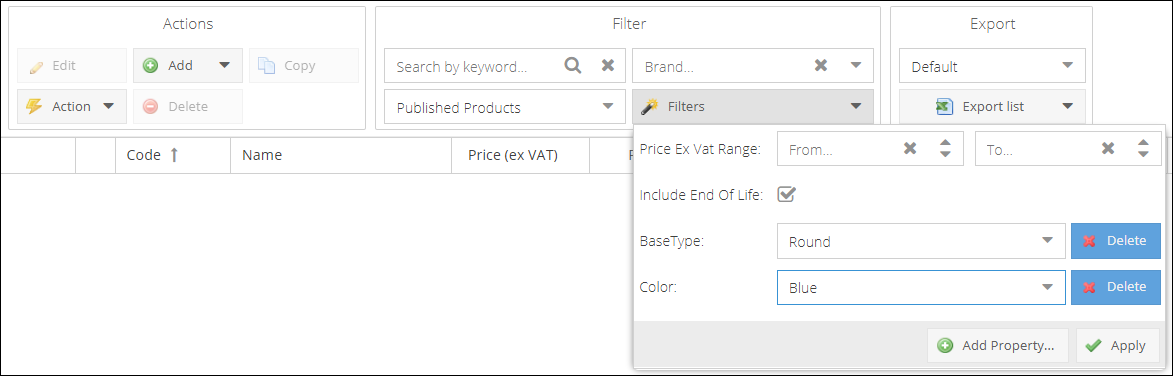1173x376 pixels.
Task: Sort by the Code column arrow
Action: [174, 155]
